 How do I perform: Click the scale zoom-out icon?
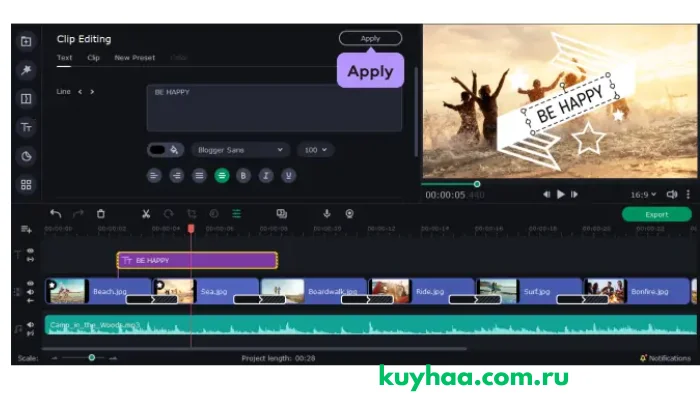click(x=54, y=358)
